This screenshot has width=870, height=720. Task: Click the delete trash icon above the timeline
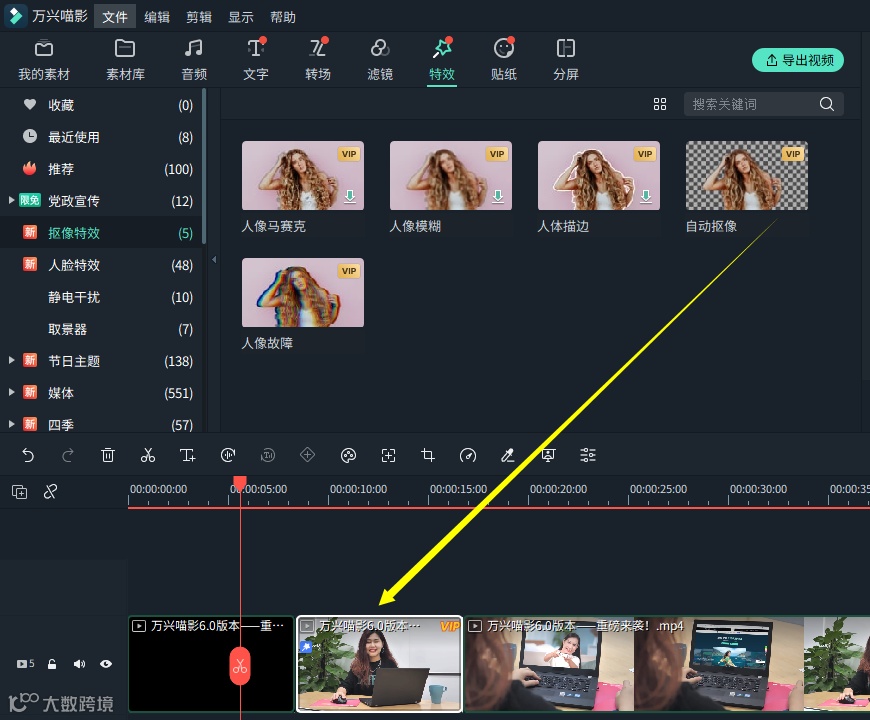pyautogui.click(x=108, y=455)
